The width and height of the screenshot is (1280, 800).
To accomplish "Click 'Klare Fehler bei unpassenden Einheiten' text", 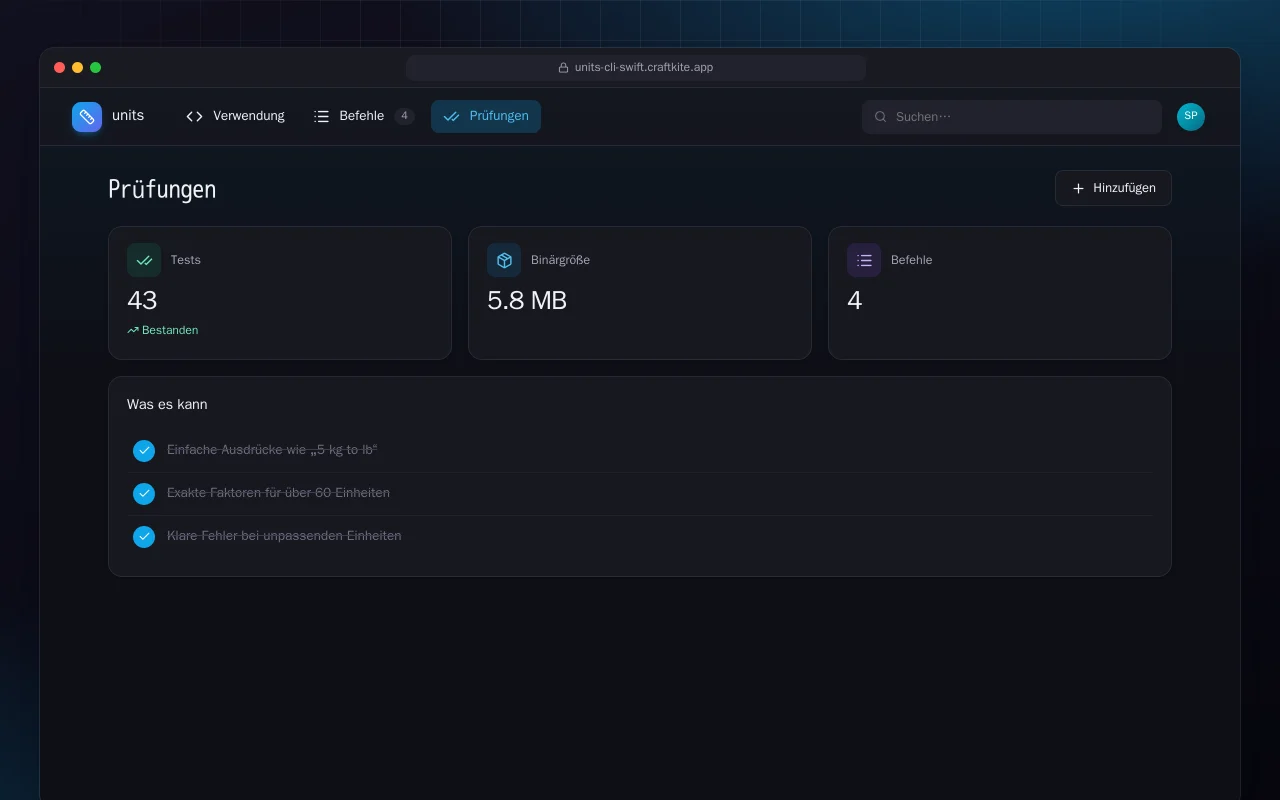I will click(x=284, y=536).
